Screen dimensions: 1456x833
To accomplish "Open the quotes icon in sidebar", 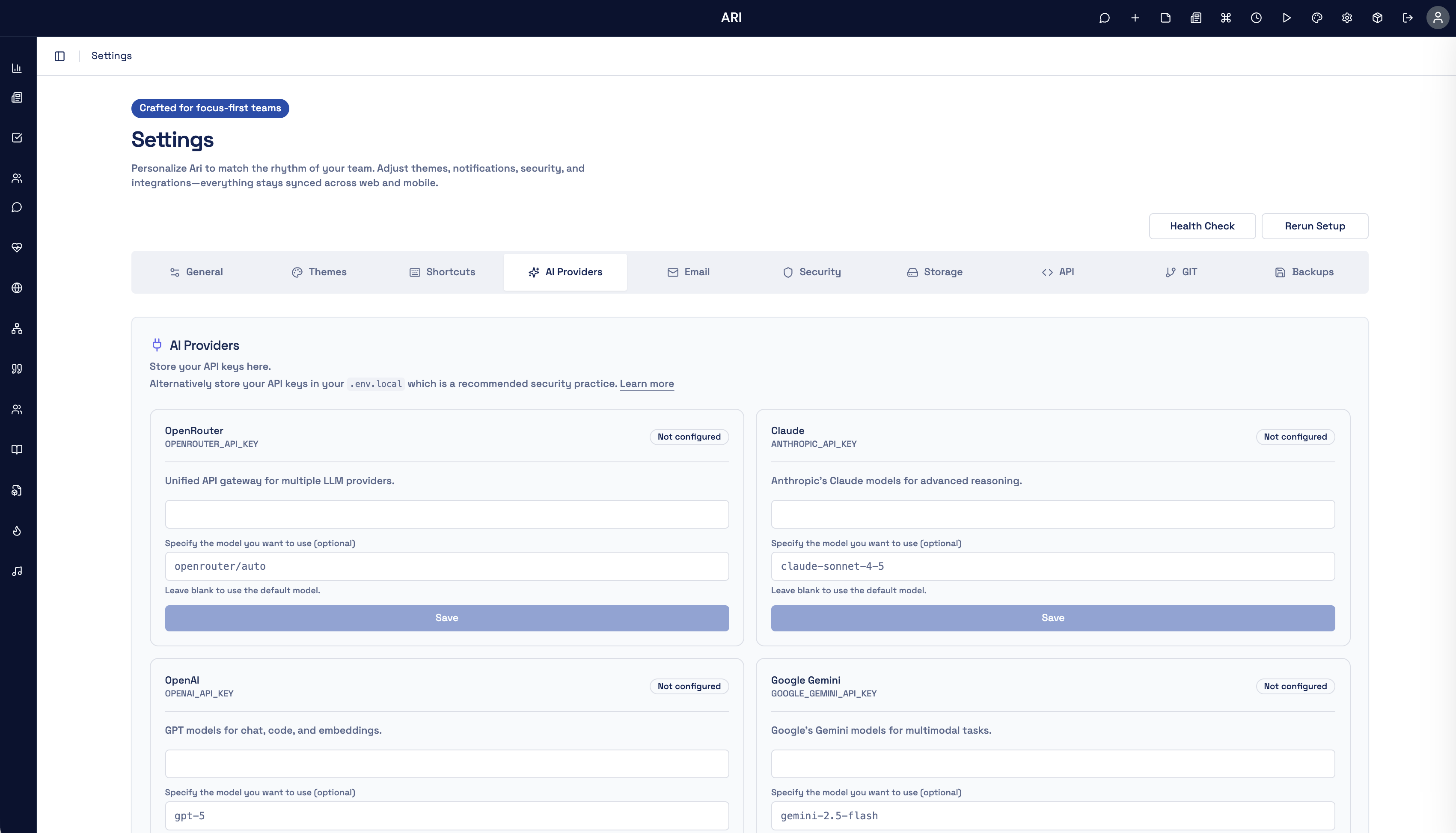I will (17, 369).
